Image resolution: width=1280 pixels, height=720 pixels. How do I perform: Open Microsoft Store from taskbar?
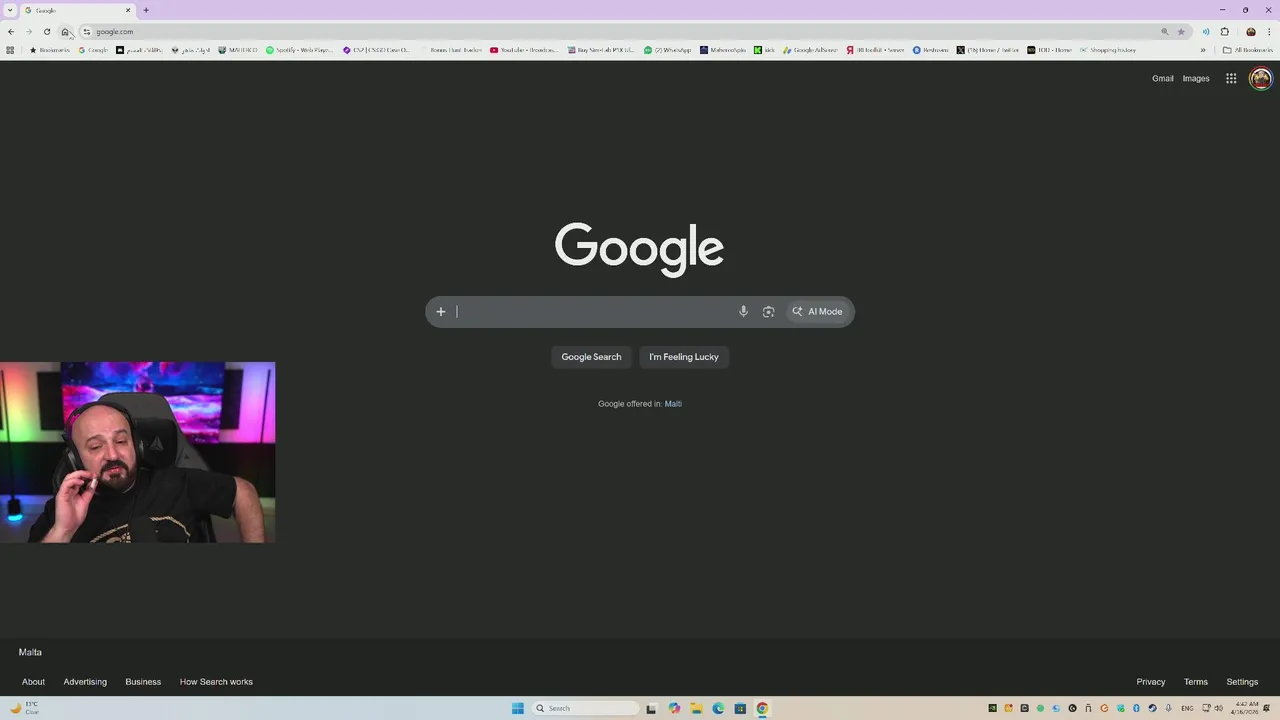[x=740, y=708]
